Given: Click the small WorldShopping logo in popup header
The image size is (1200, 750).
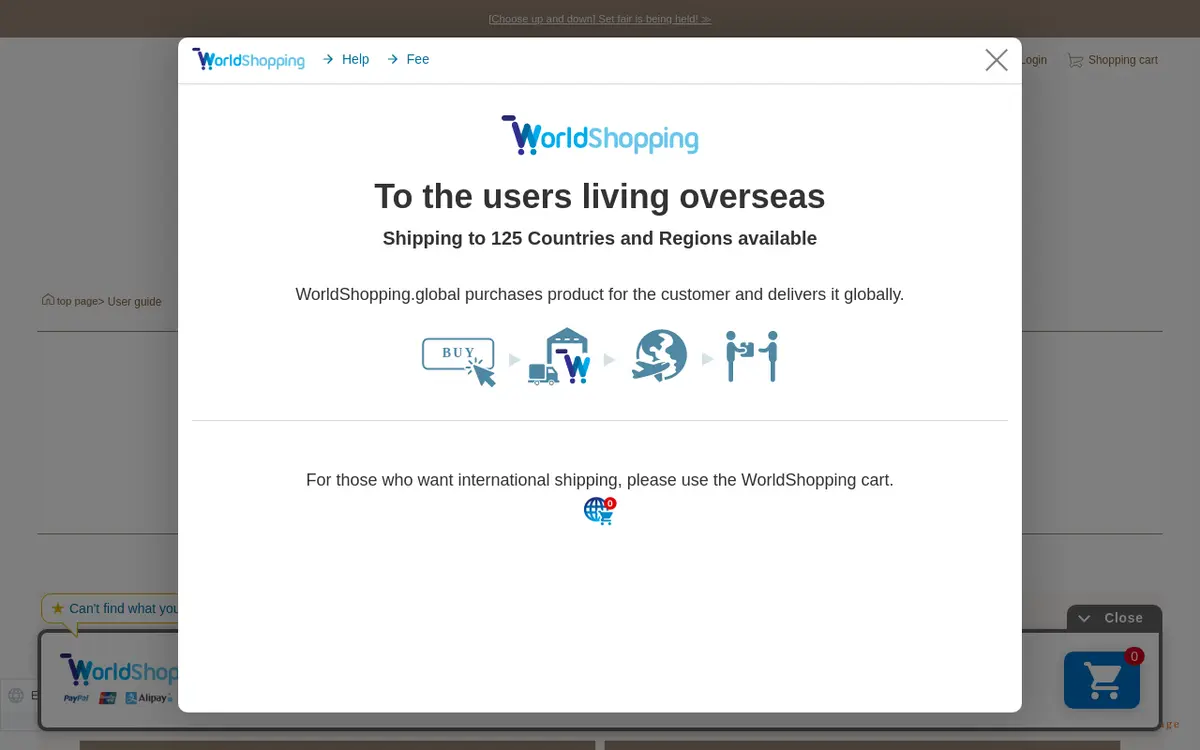Looking at the screenshot, I should pos(248,59).
